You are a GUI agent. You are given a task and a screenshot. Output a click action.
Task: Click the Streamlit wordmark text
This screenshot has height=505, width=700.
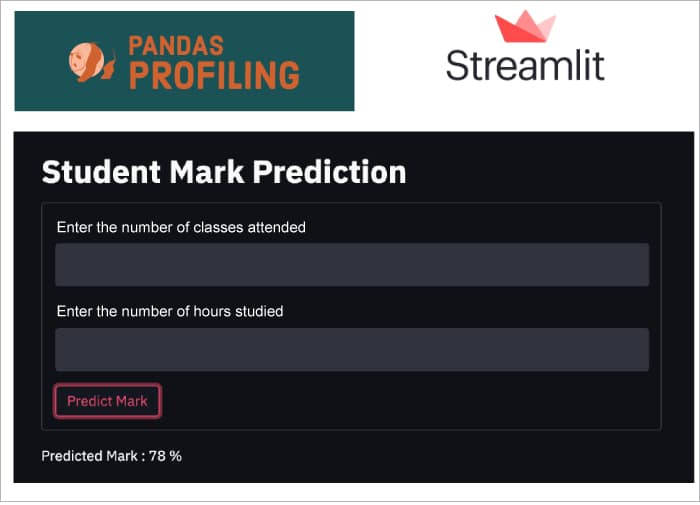[525, 66]
